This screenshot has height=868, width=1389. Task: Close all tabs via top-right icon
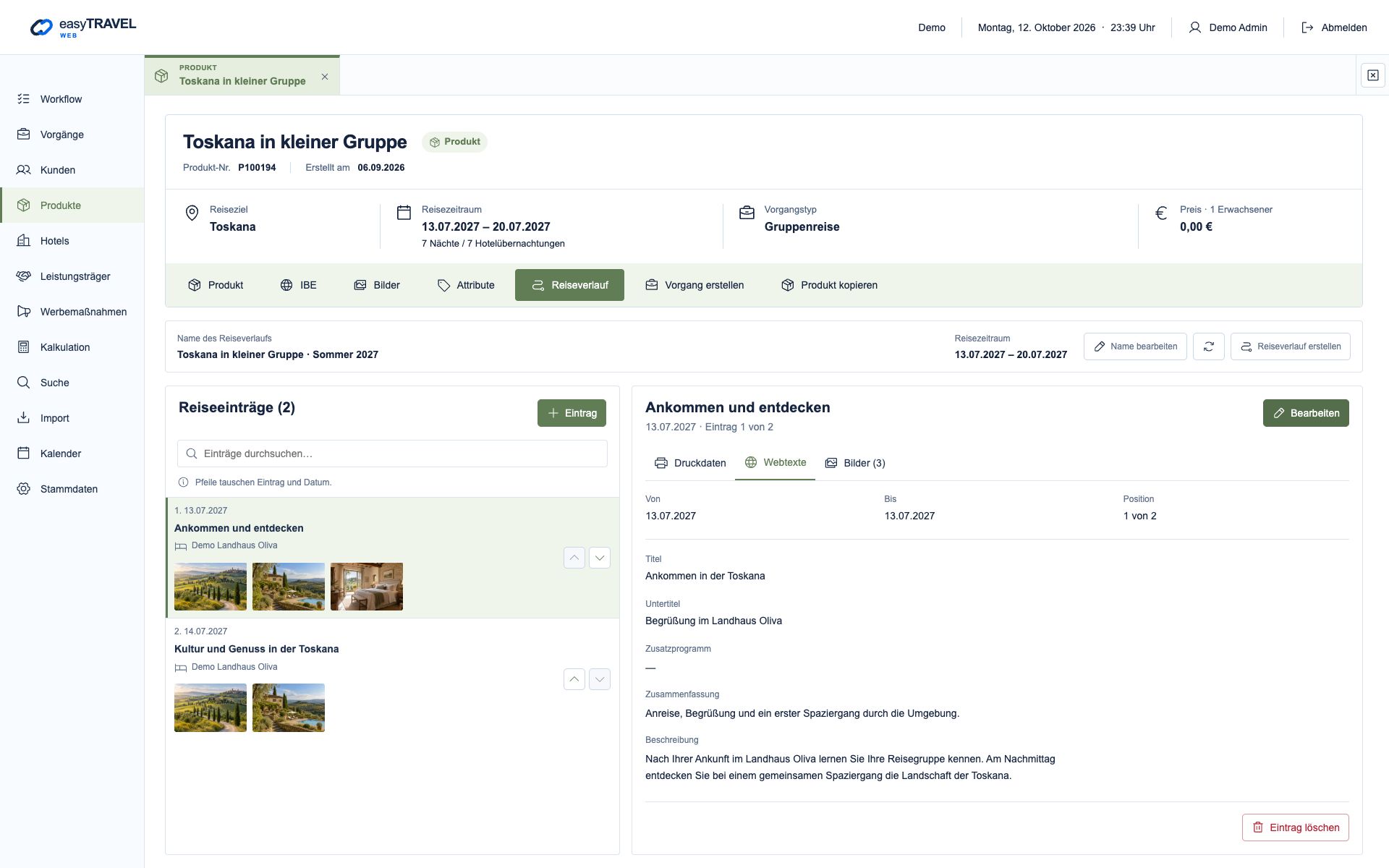pyautogui.click(x=1372, y=75)
